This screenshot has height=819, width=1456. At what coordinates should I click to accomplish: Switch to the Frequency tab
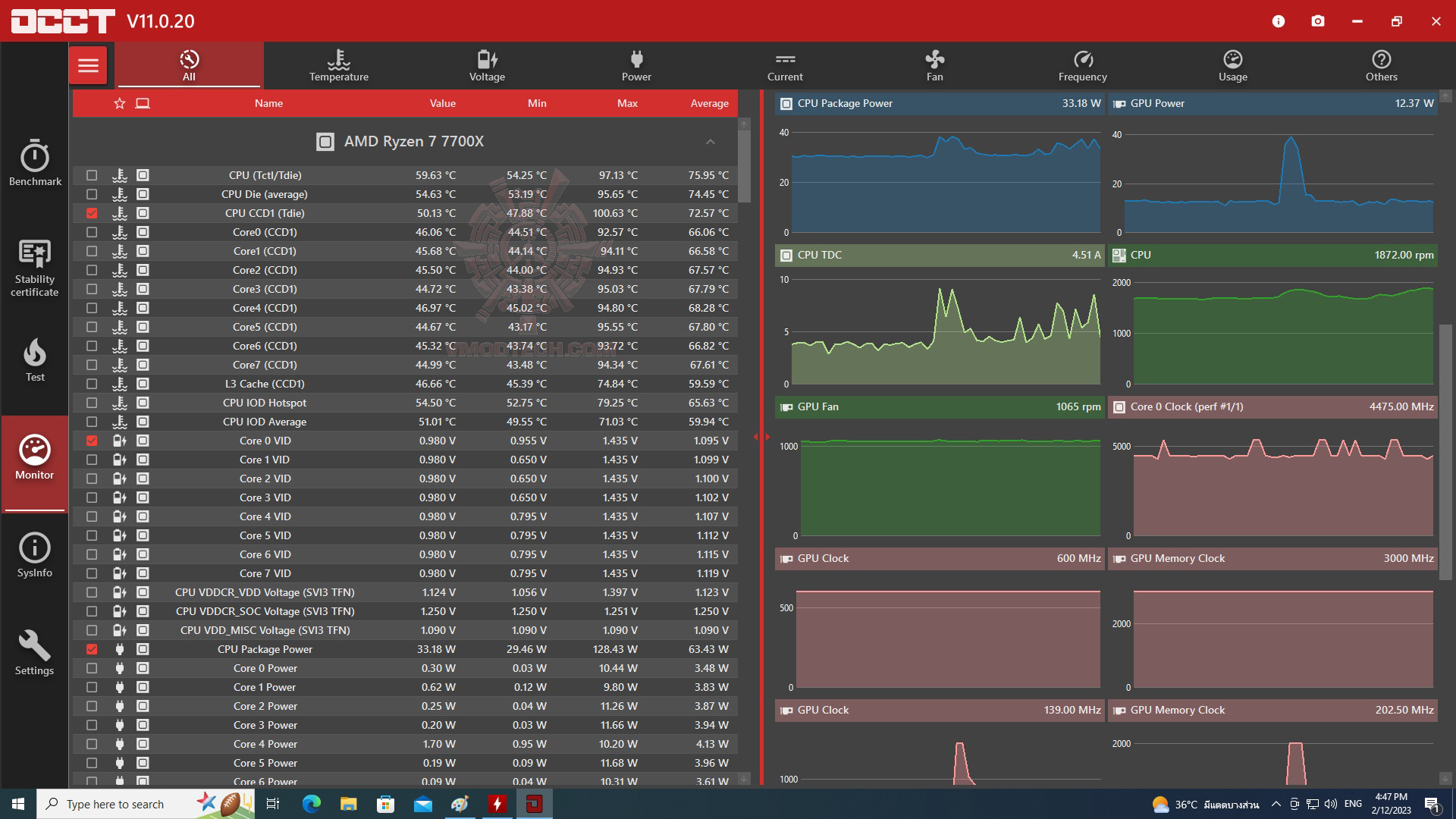[1082, 66]
